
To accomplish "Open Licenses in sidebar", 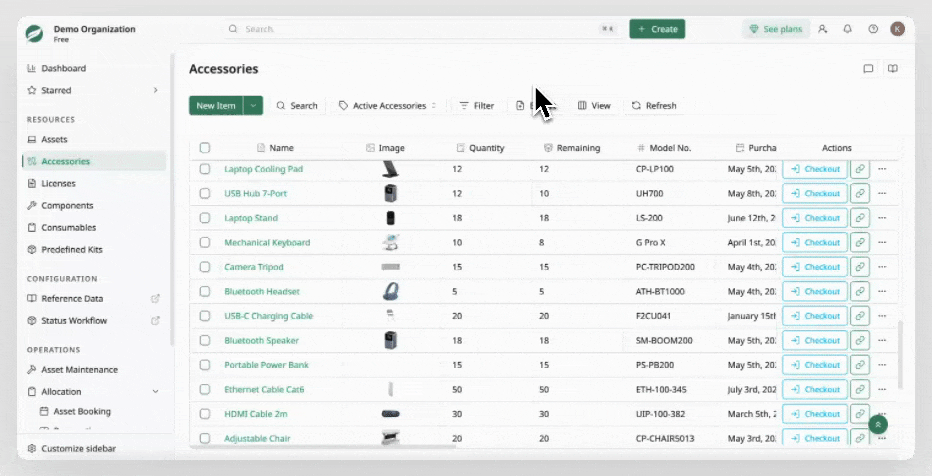I will [x=94, y=183].
